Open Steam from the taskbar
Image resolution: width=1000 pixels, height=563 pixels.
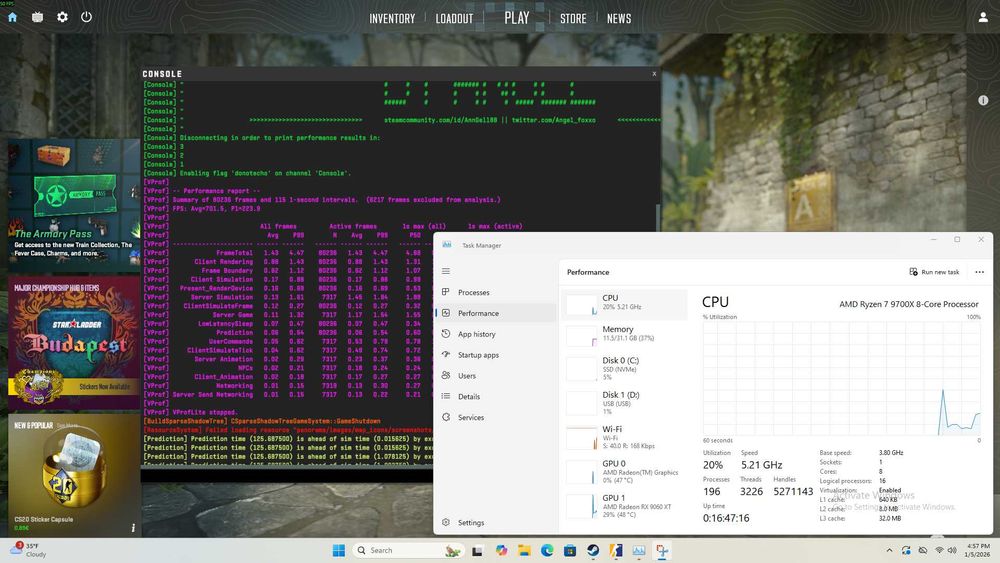coord(593,550)
